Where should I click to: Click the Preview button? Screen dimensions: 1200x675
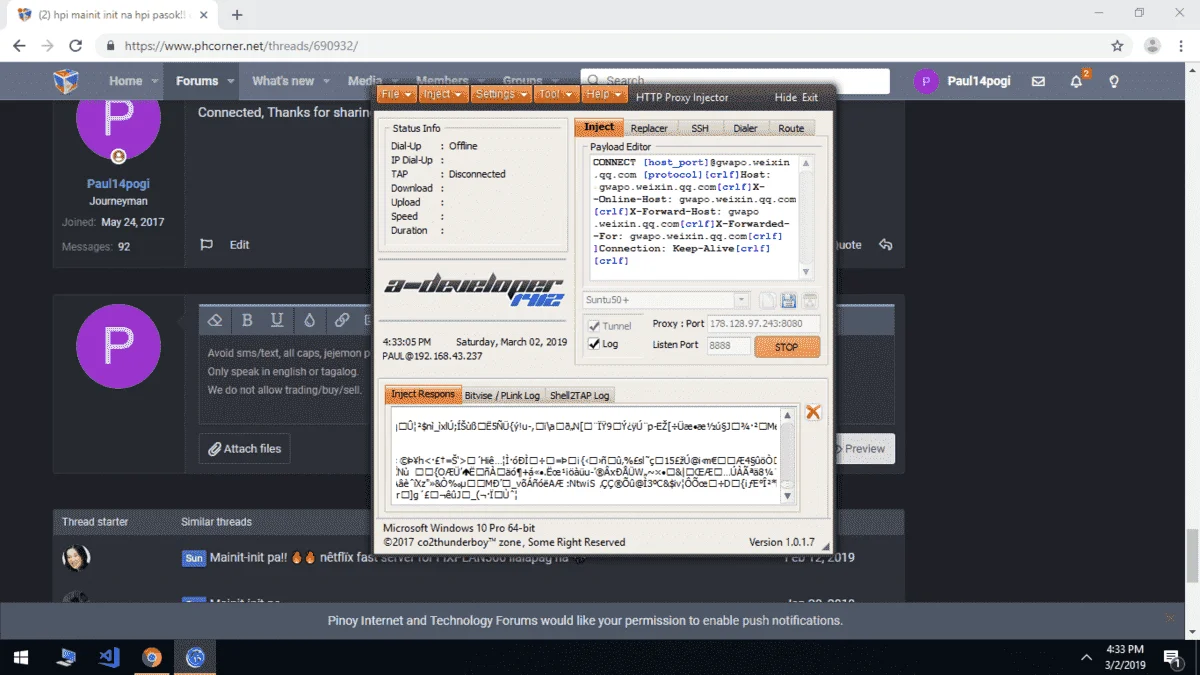(x=864, y=449)
